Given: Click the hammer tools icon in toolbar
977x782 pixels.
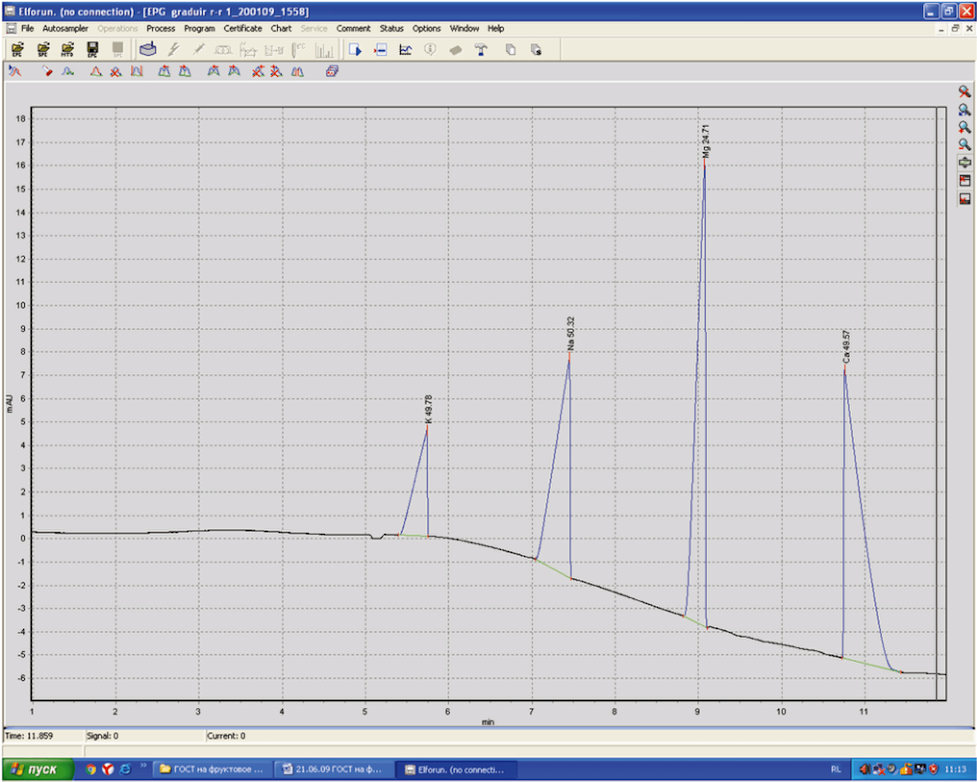Looking at the screenshot, I should tap(480, 49).
